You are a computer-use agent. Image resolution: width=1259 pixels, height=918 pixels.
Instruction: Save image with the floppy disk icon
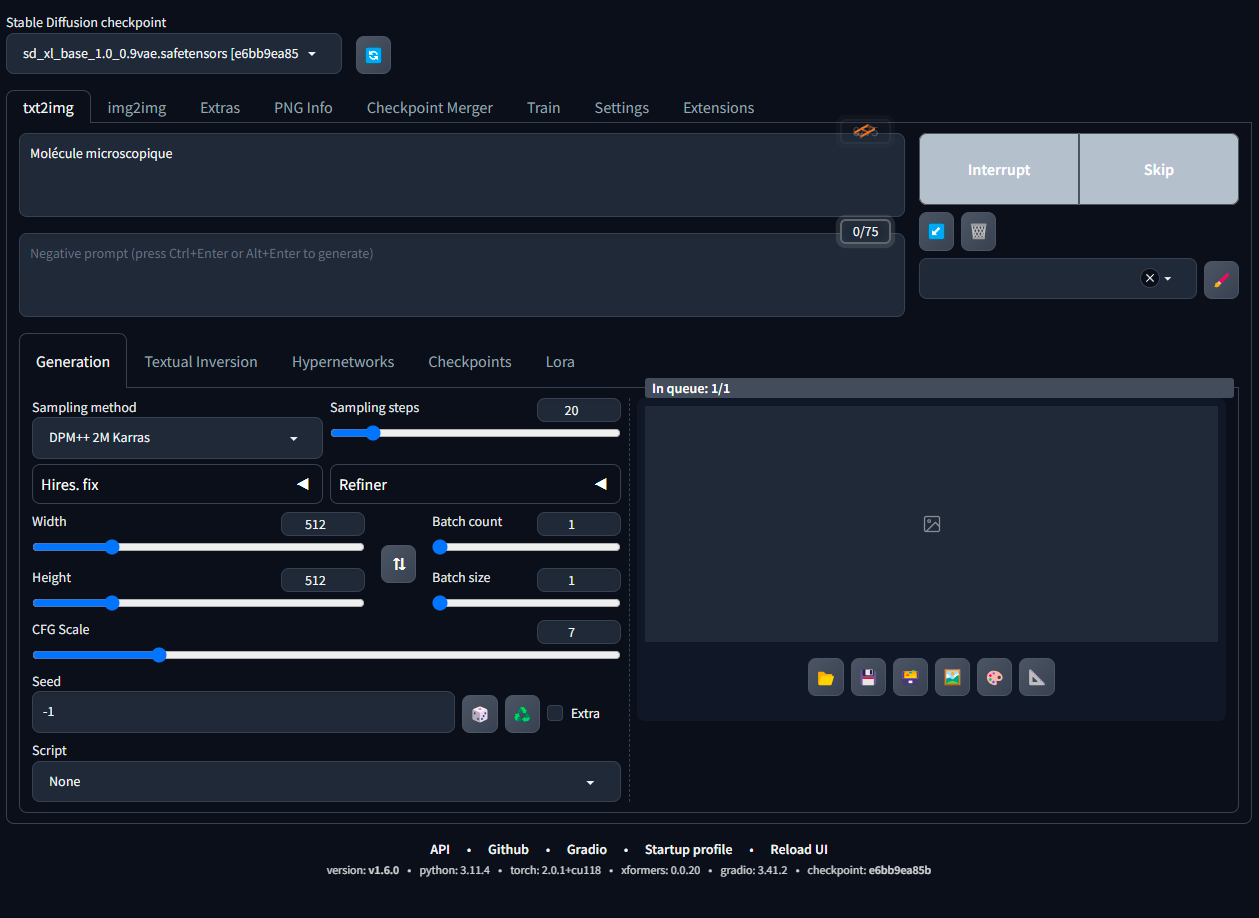[868, 677]
